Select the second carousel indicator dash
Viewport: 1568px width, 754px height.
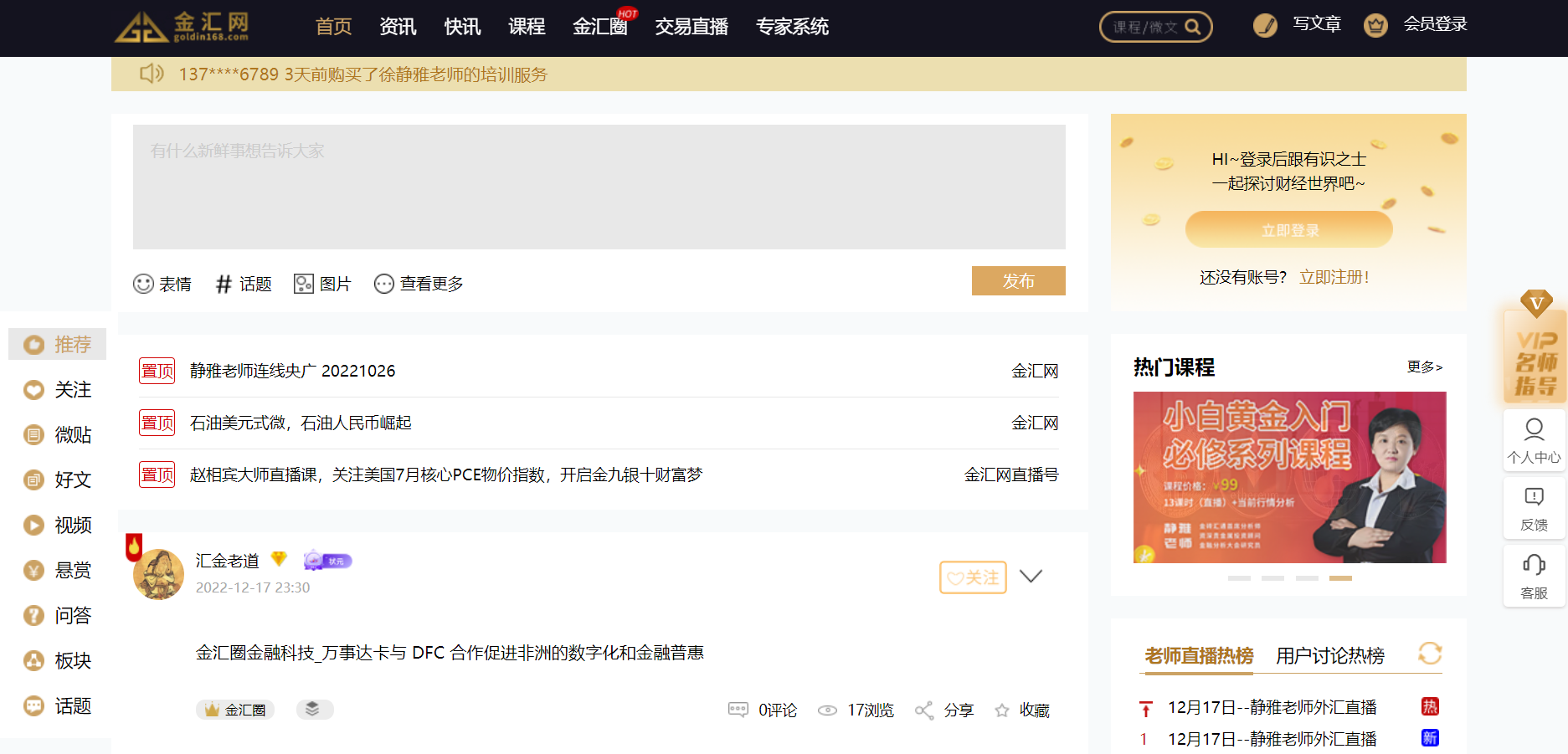pyautogui.click(x=1272, y=578)
